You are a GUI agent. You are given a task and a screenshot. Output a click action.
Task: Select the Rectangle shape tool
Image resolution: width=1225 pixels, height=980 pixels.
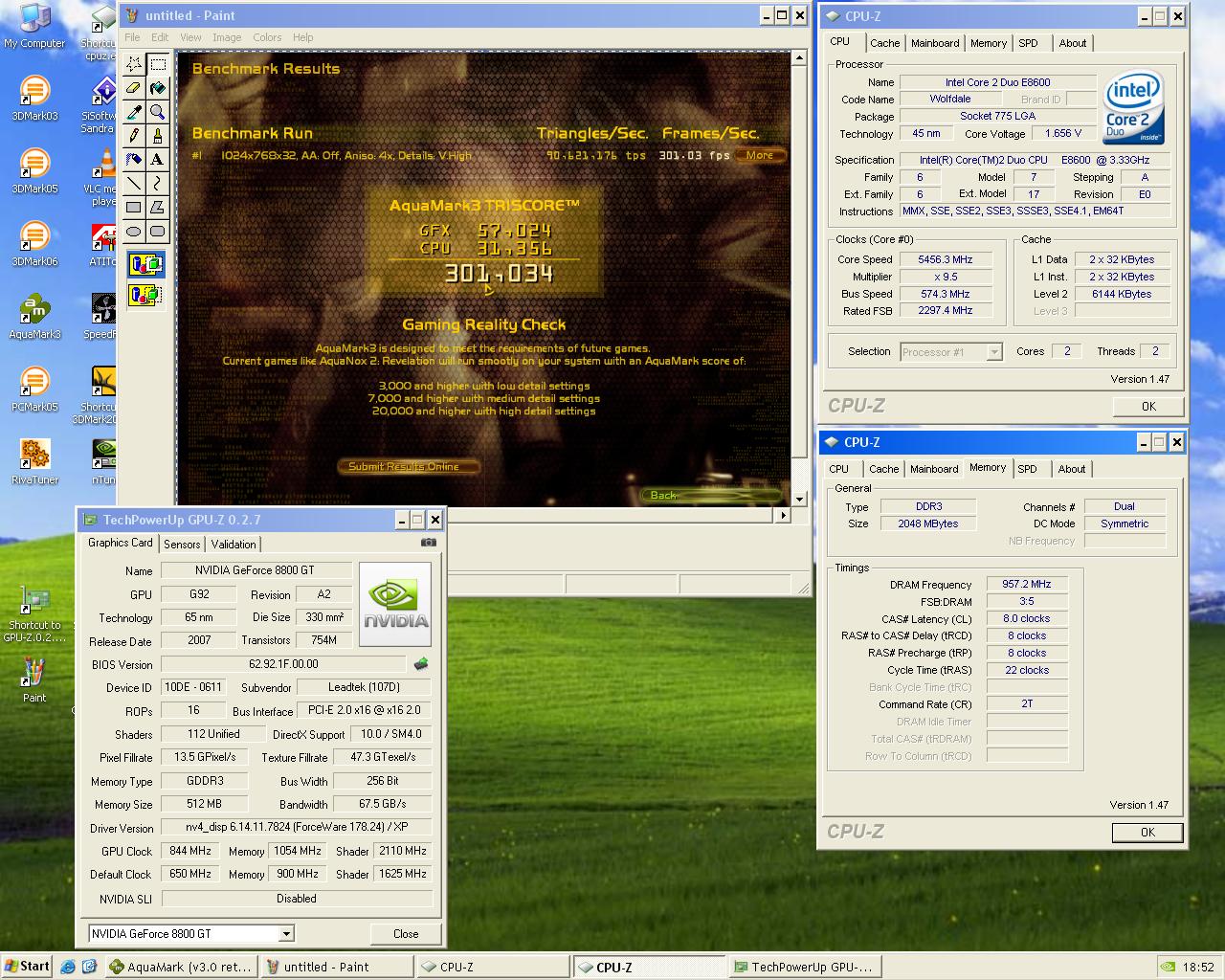tap(134, 208)
